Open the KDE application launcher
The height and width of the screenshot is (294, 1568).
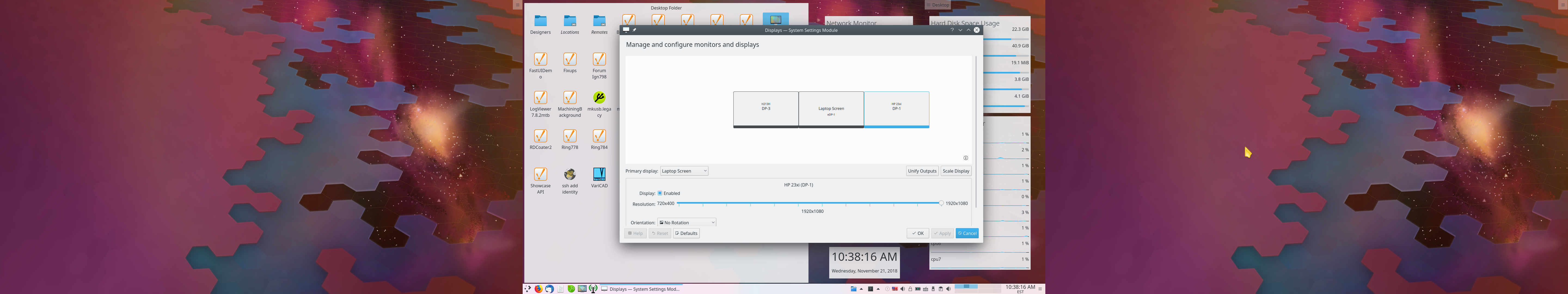(x=528, y=289)
